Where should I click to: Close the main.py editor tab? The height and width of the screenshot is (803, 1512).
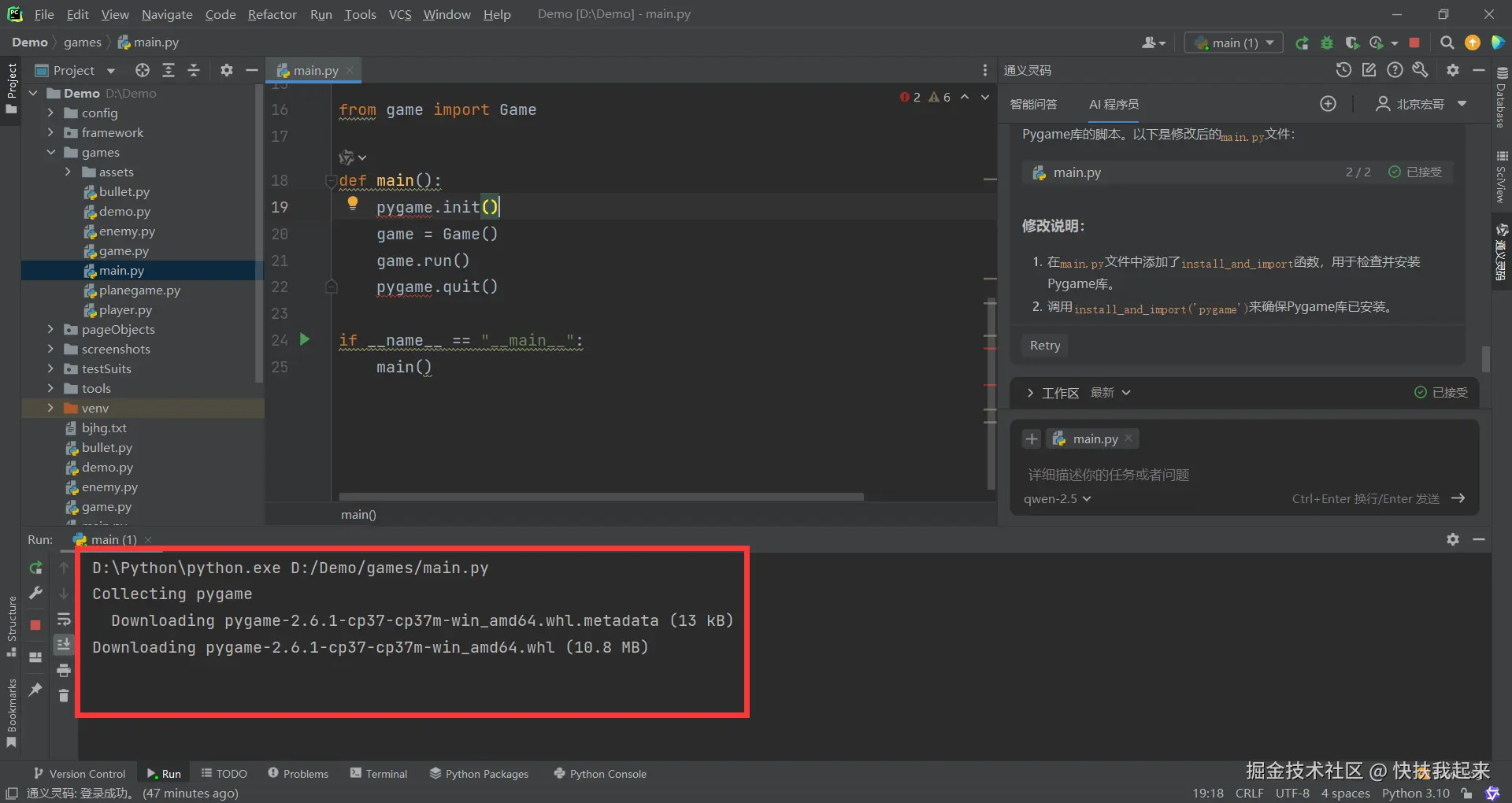pyautogui.click(x=350, y=70)
